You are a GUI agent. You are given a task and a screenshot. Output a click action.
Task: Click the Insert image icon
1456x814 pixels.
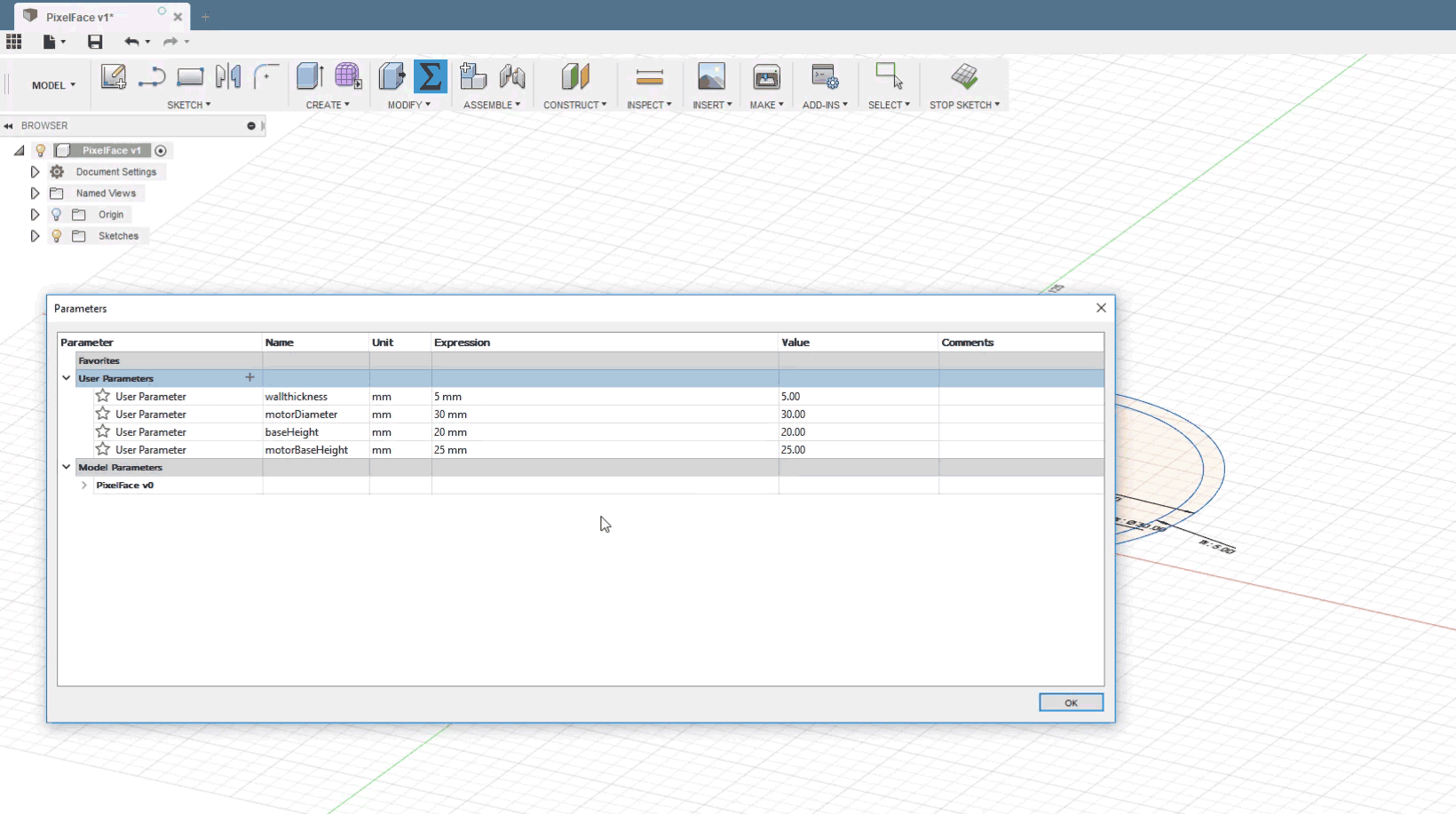click(712, 76)
